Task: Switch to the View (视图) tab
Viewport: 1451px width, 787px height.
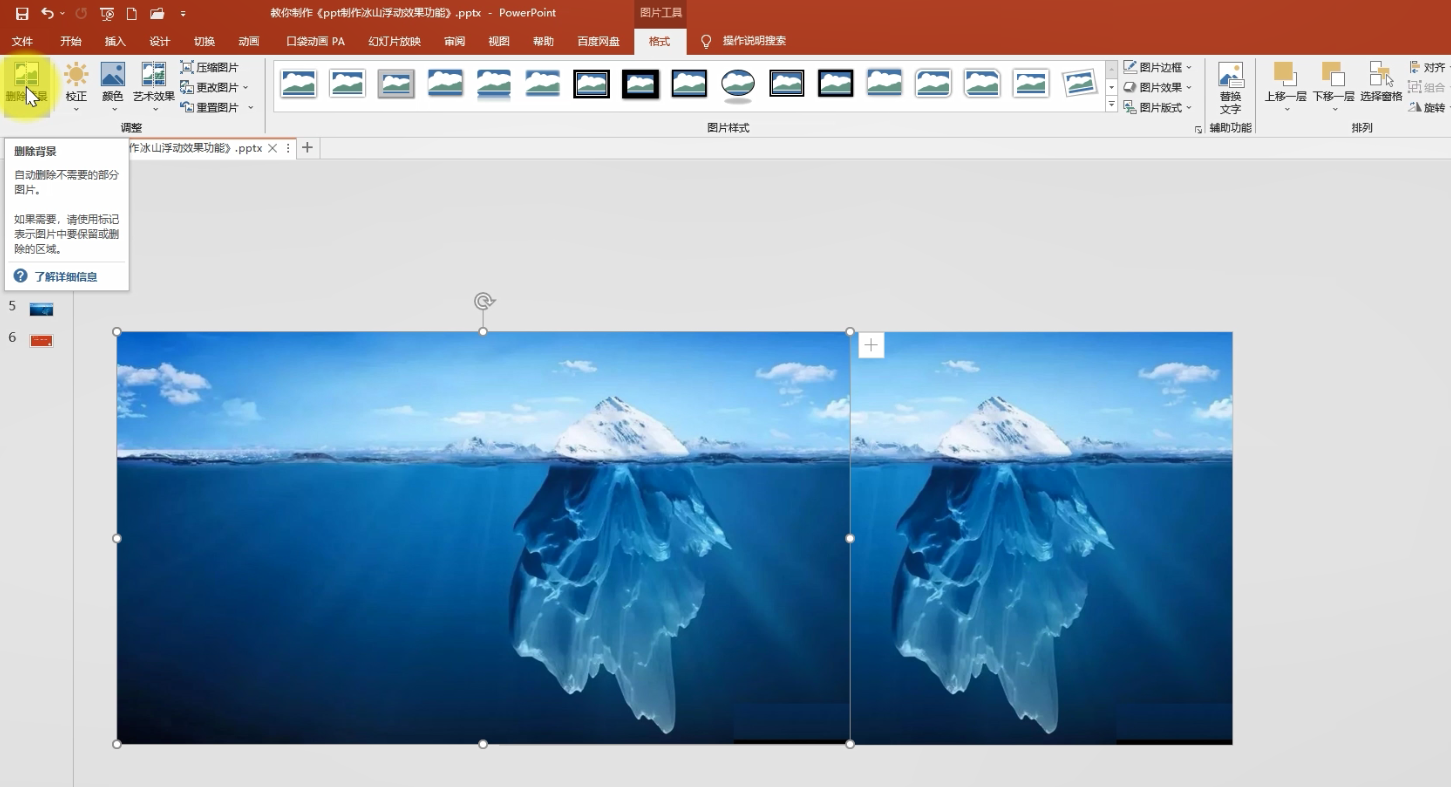Action: [499, 41]
